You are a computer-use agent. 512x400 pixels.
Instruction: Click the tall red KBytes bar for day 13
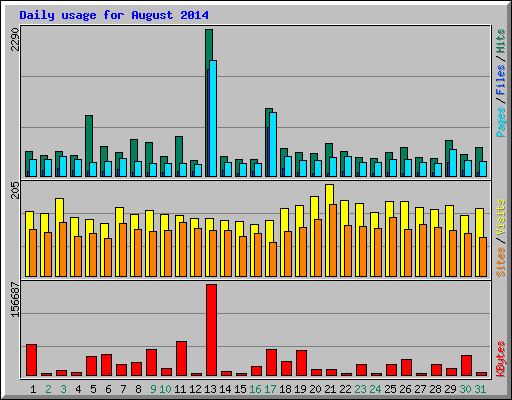click(x=211, y=330)
